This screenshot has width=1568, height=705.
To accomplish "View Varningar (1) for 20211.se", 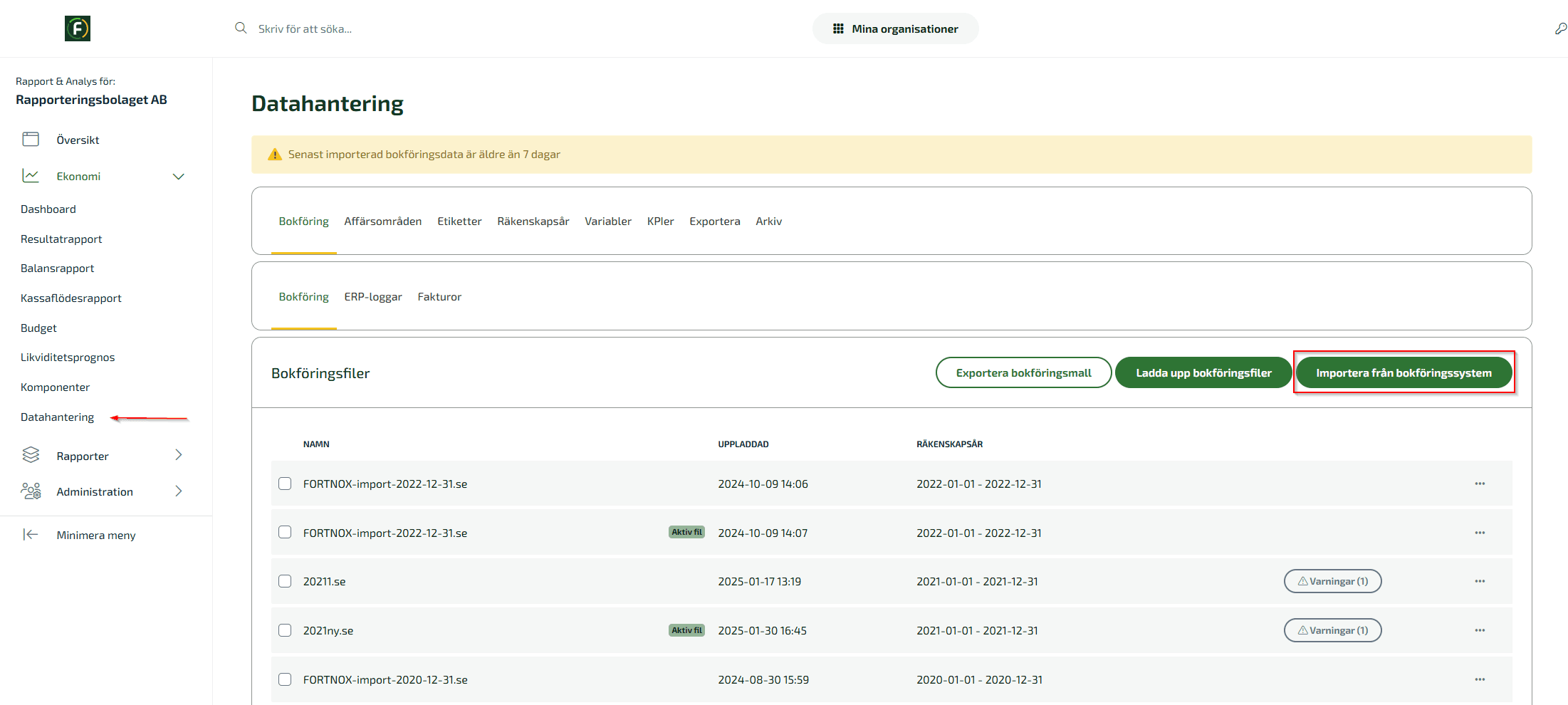I will tap(1332, 581).
